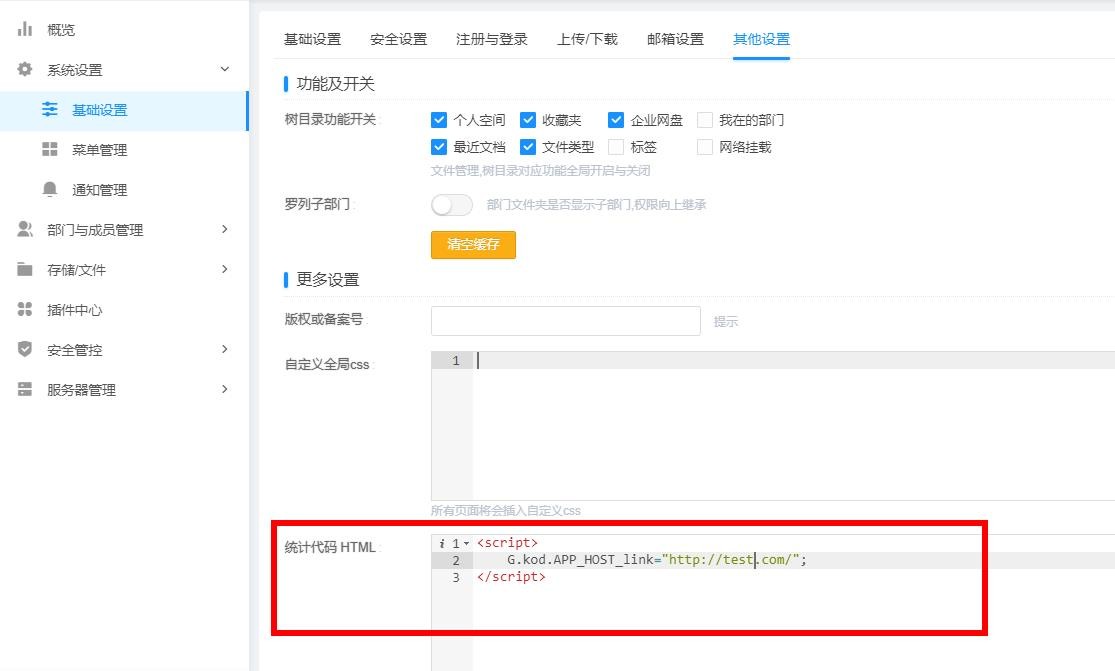This screenshot has width=1115, height=671.
Task: Click the 部门与成员管理 people icon
Action: (x=25, y=229)
